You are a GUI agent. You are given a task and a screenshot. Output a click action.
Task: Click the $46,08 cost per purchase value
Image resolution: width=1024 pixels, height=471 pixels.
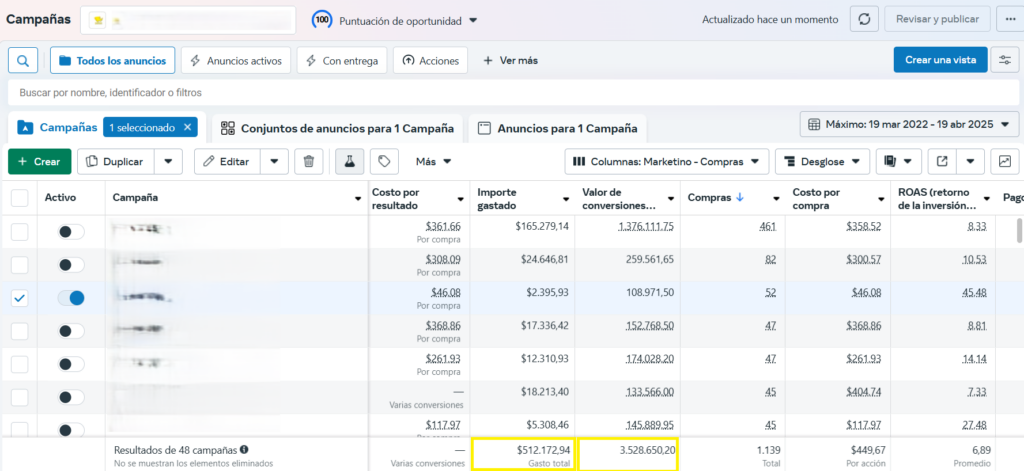[867, 292]
